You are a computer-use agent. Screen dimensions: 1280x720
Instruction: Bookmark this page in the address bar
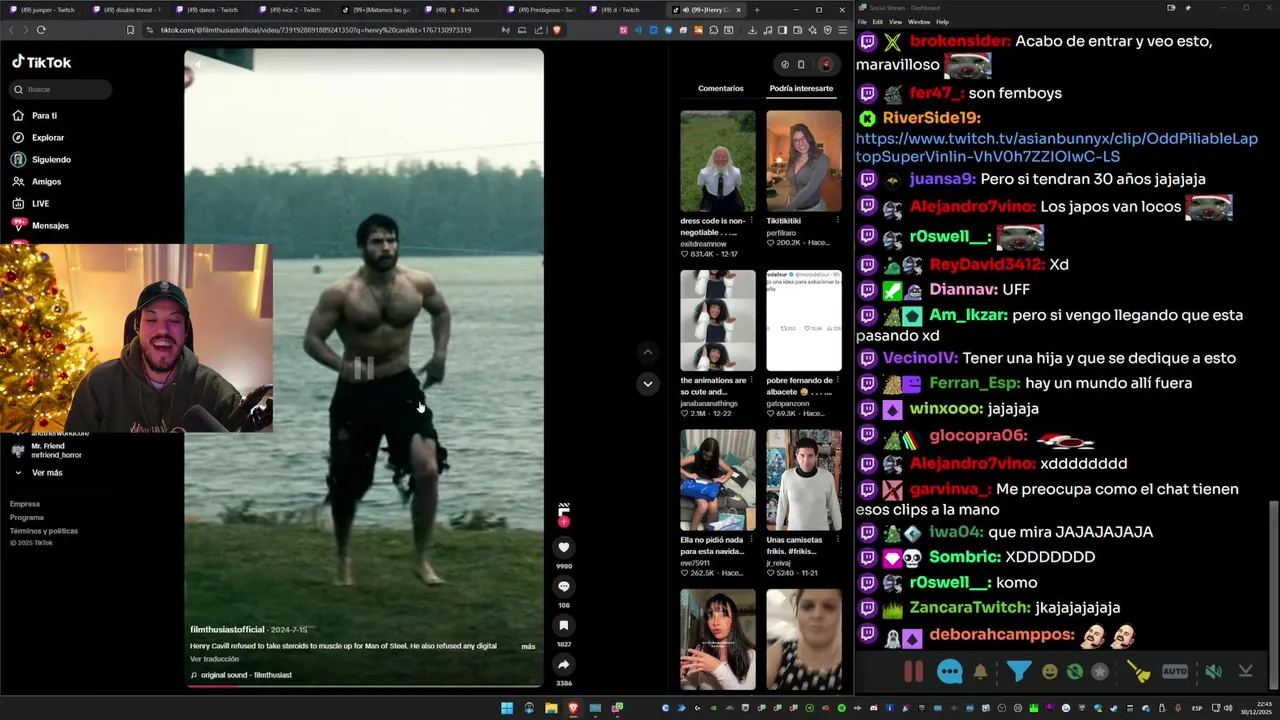[x=130, y=30]
